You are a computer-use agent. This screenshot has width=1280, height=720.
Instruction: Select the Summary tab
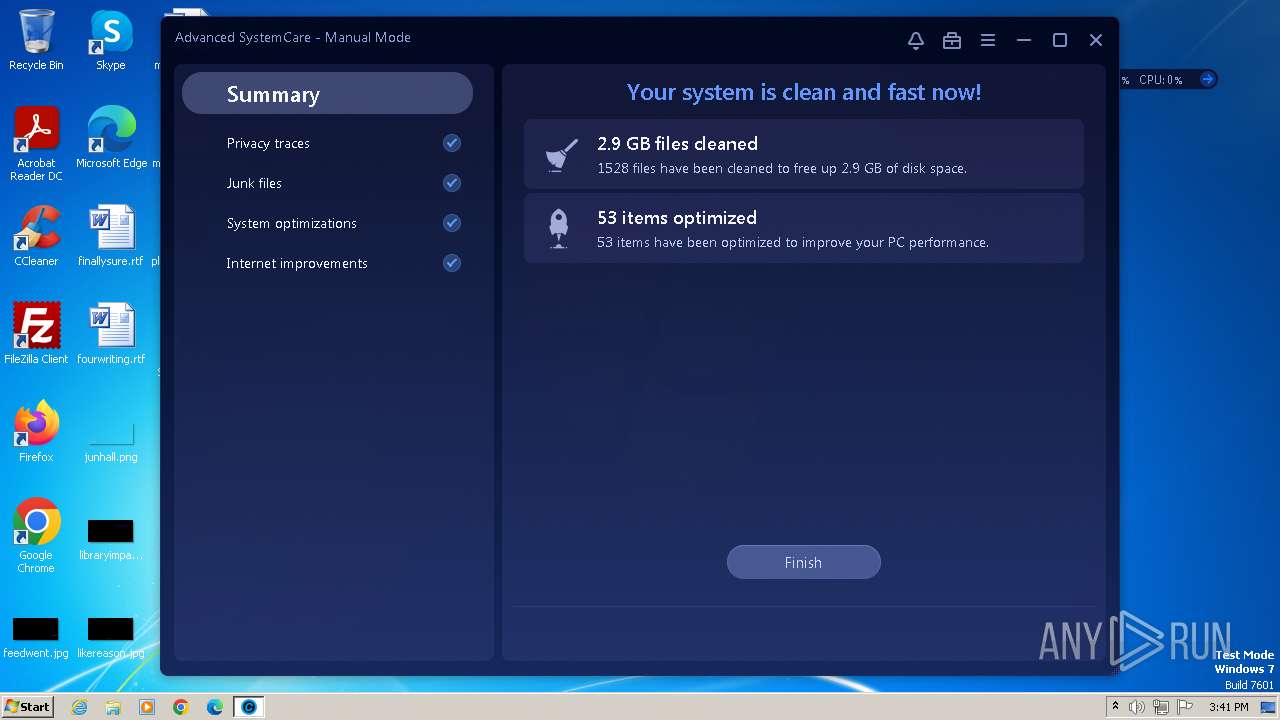(327, 94)
